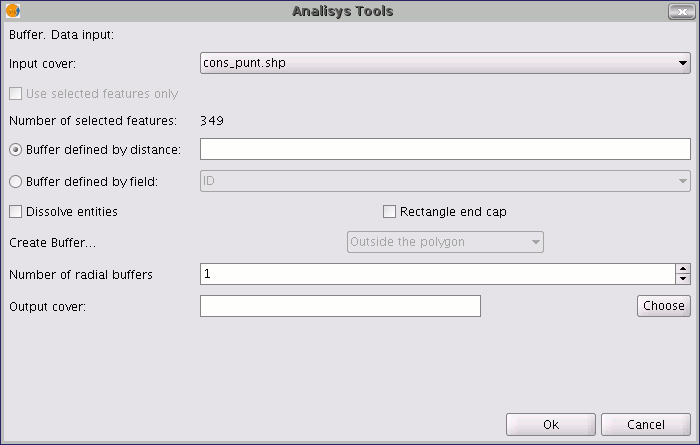The image size is (700, 445).
Task: Click the selected features count 349
Action: tap(212, 121)
